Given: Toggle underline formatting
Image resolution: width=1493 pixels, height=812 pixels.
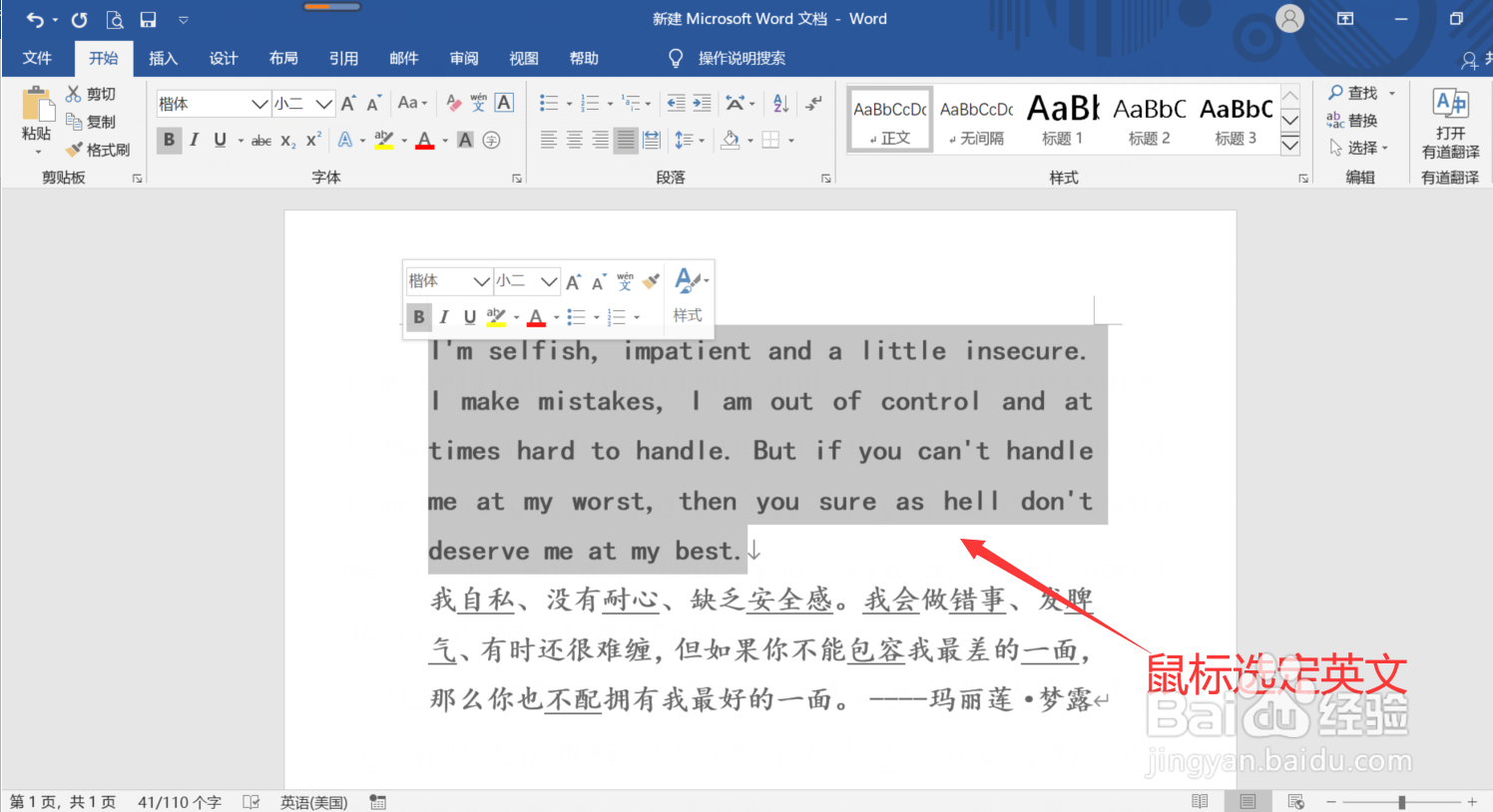Looking at the screenshot, I should 220,140.
